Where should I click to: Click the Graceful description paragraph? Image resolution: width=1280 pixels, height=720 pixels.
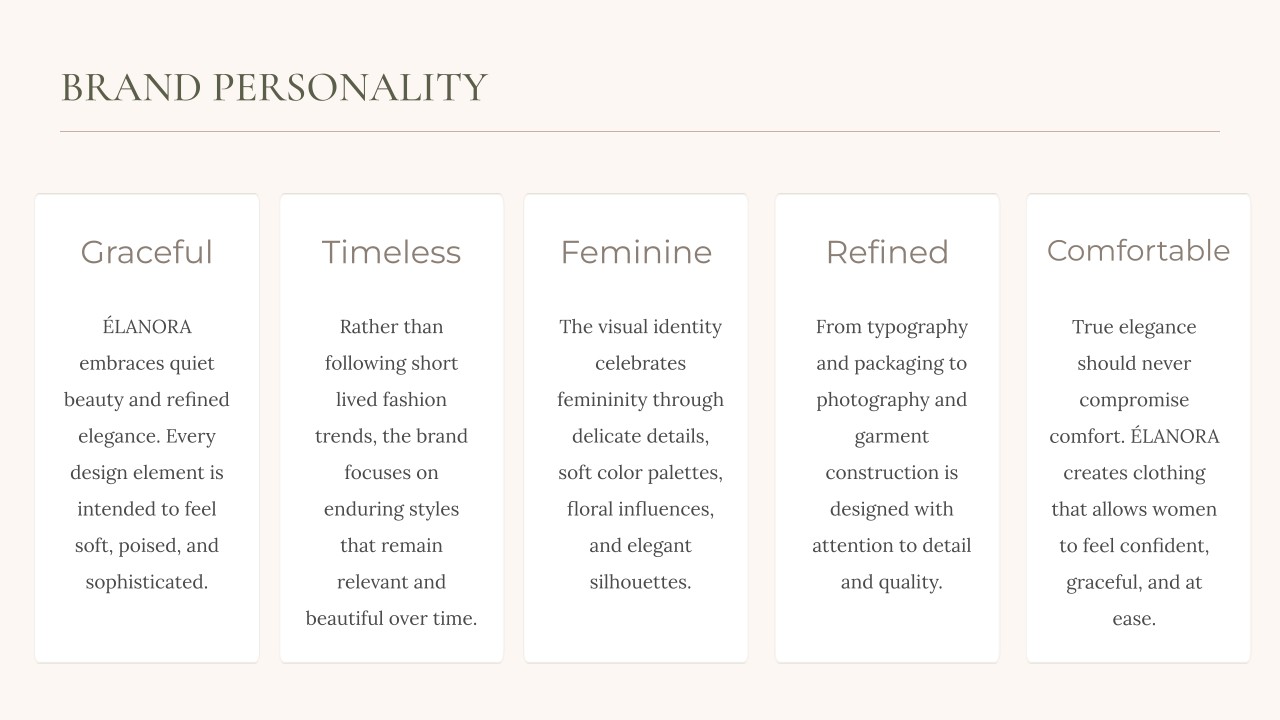coord(147,454)
